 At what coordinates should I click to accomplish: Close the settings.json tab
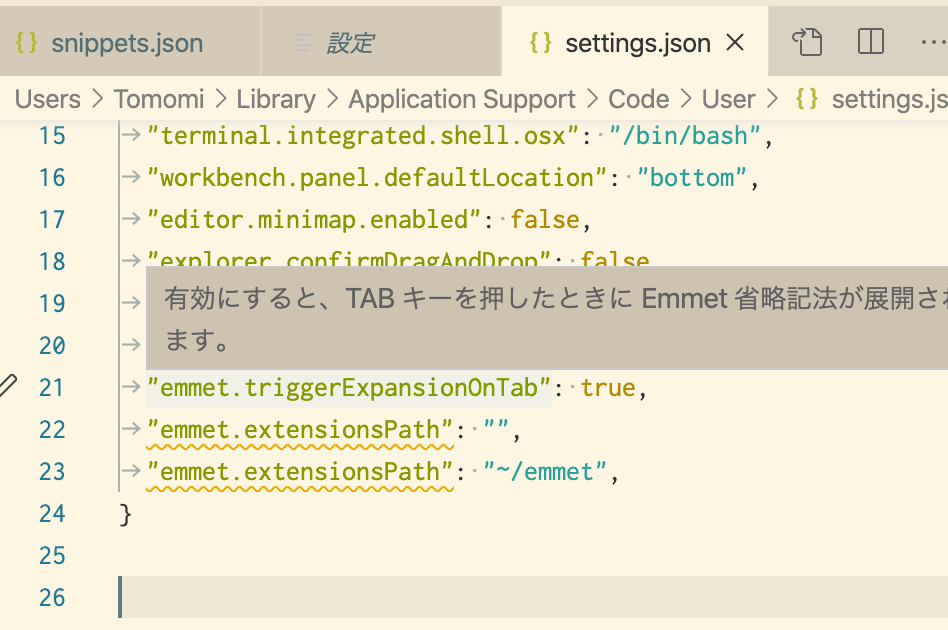735,43
